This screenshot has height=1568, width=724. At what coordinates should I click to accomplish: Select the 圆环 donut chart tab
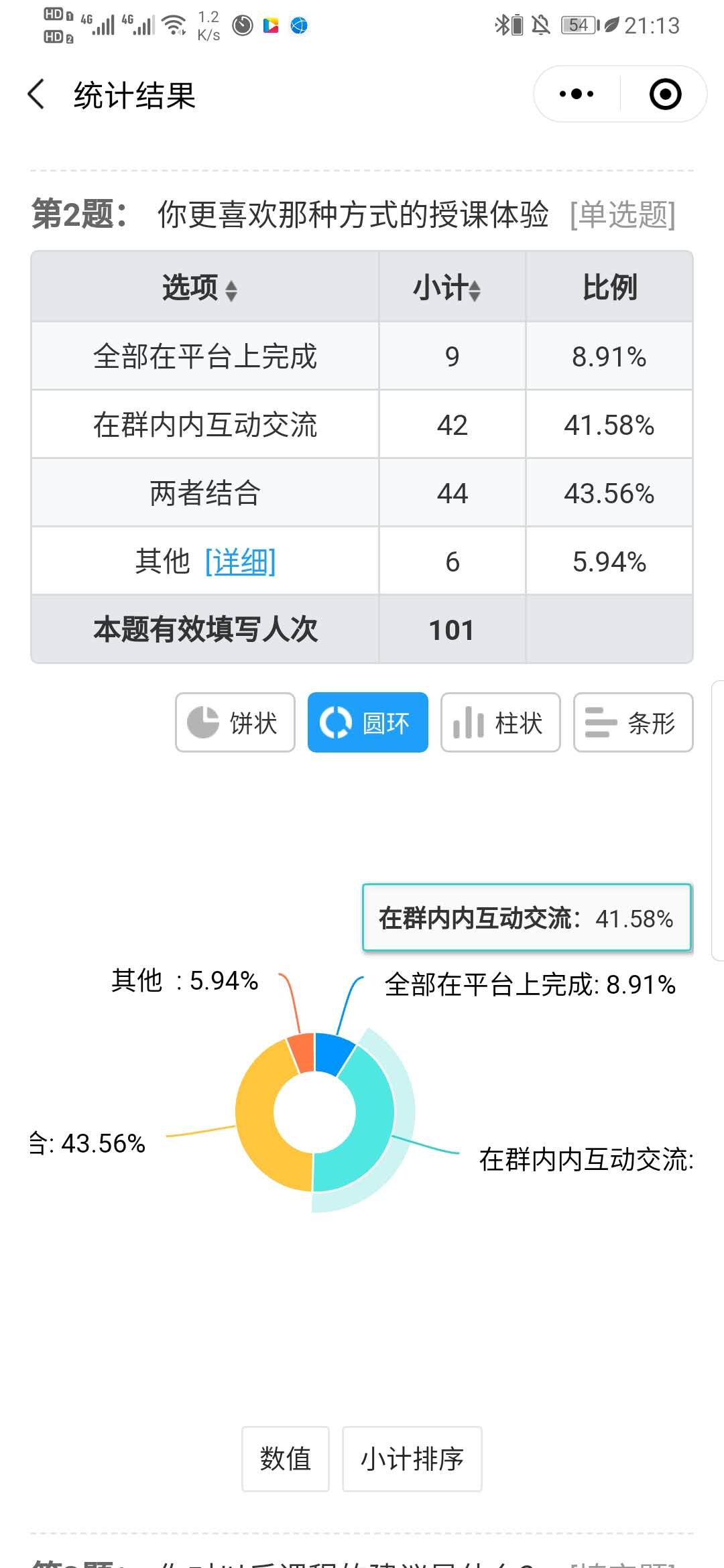[367, 722]
